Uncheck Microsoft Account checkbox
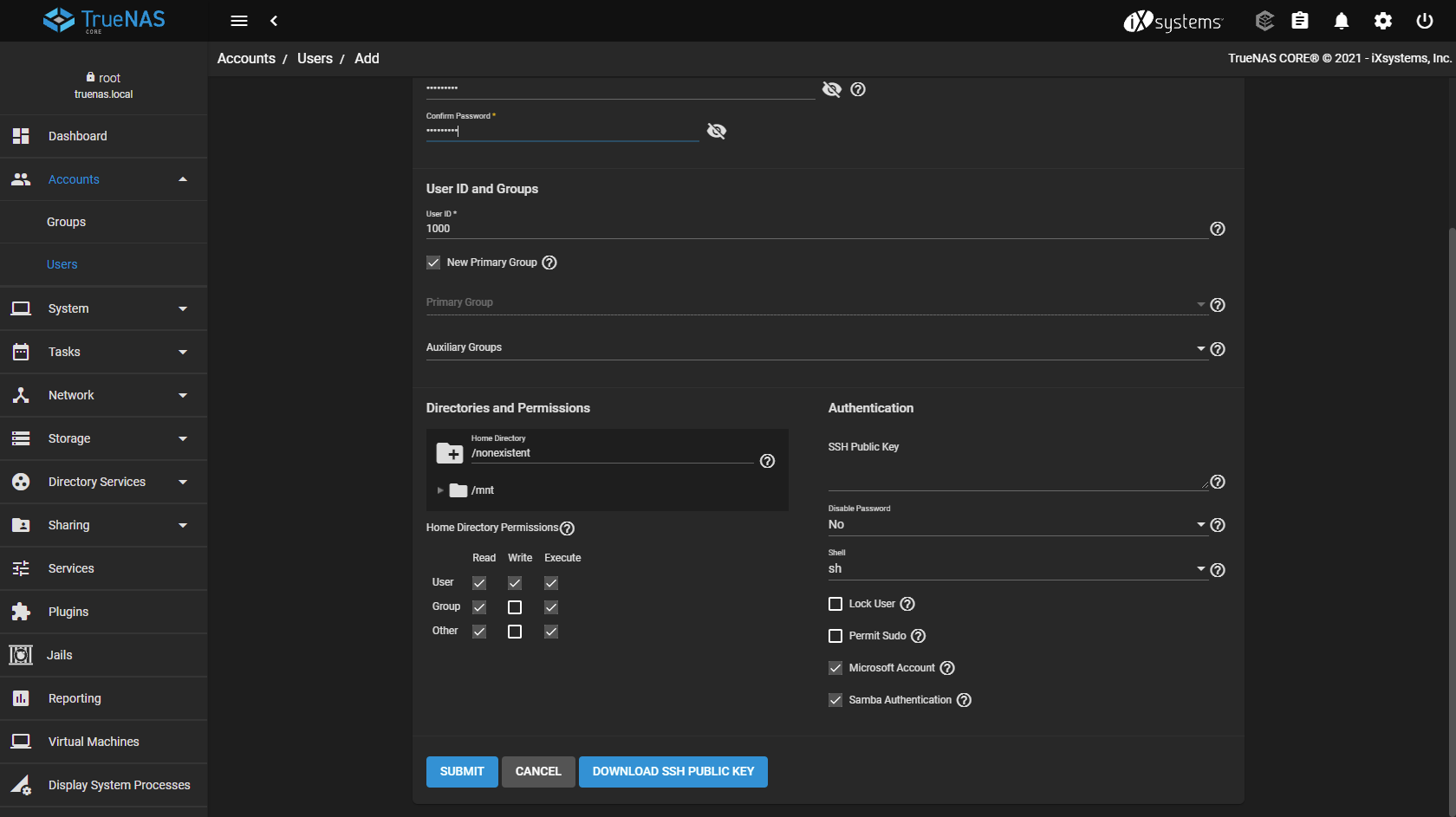 pos(835,668)
